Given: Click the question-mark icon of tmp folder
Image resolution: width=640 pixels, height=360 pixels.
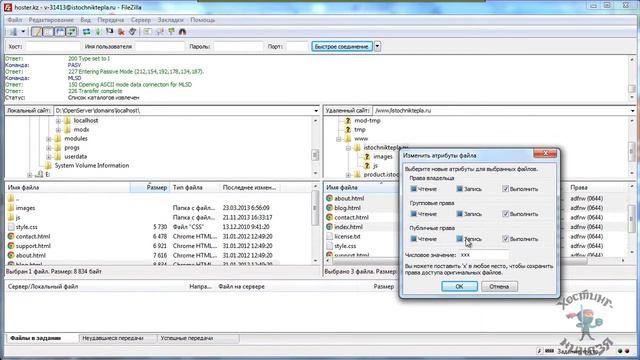Looking at the screenshot, I should [348, 129].
